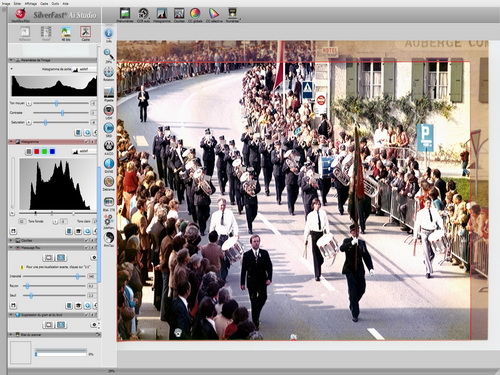Open the Histogramme de sortie dropdown
Screen dimensions: 500x375
tap(84, 69)
